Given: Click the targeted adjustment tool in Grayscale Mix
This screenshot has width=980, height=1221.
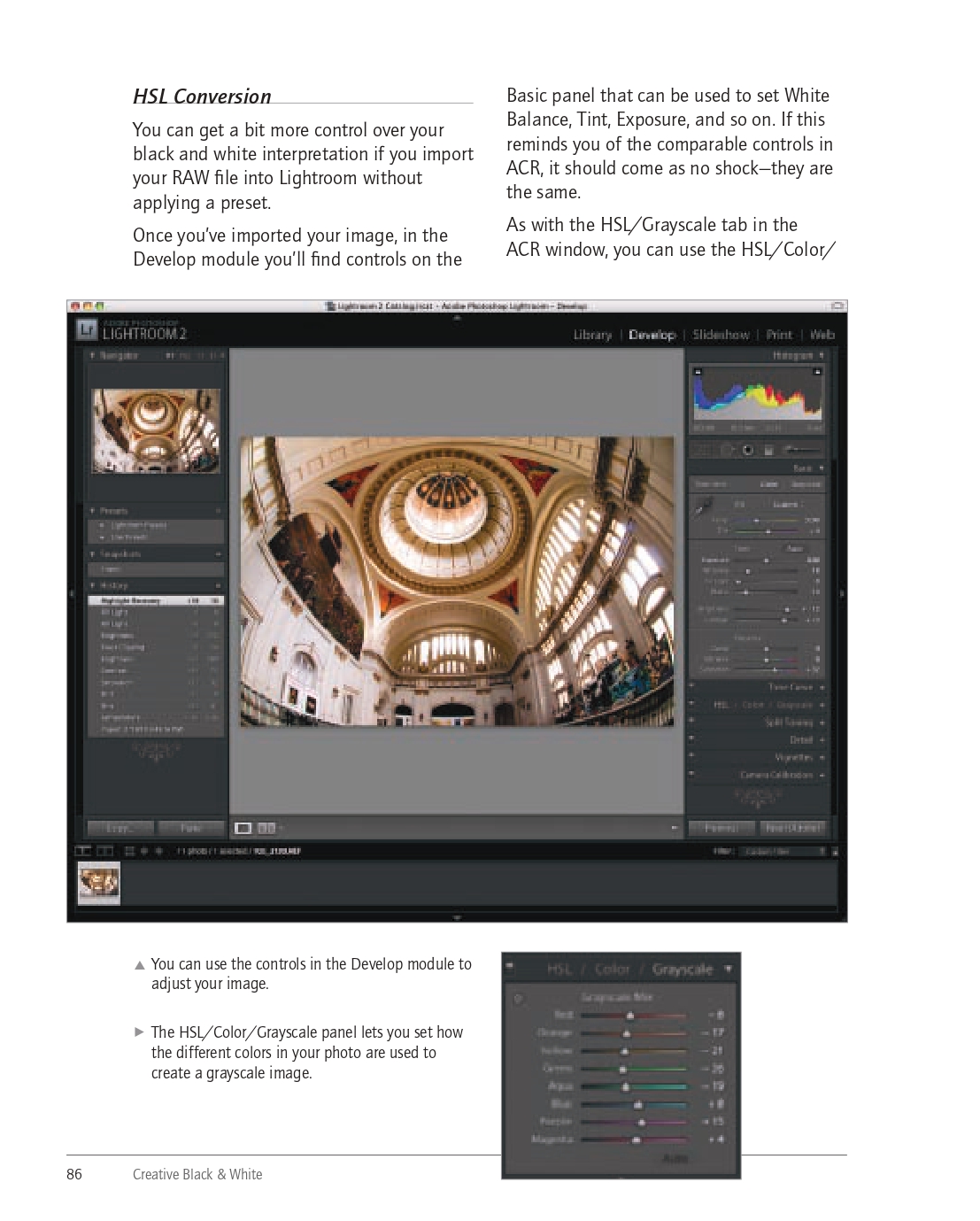Looking at the screenshot, I should pos(518,999).
